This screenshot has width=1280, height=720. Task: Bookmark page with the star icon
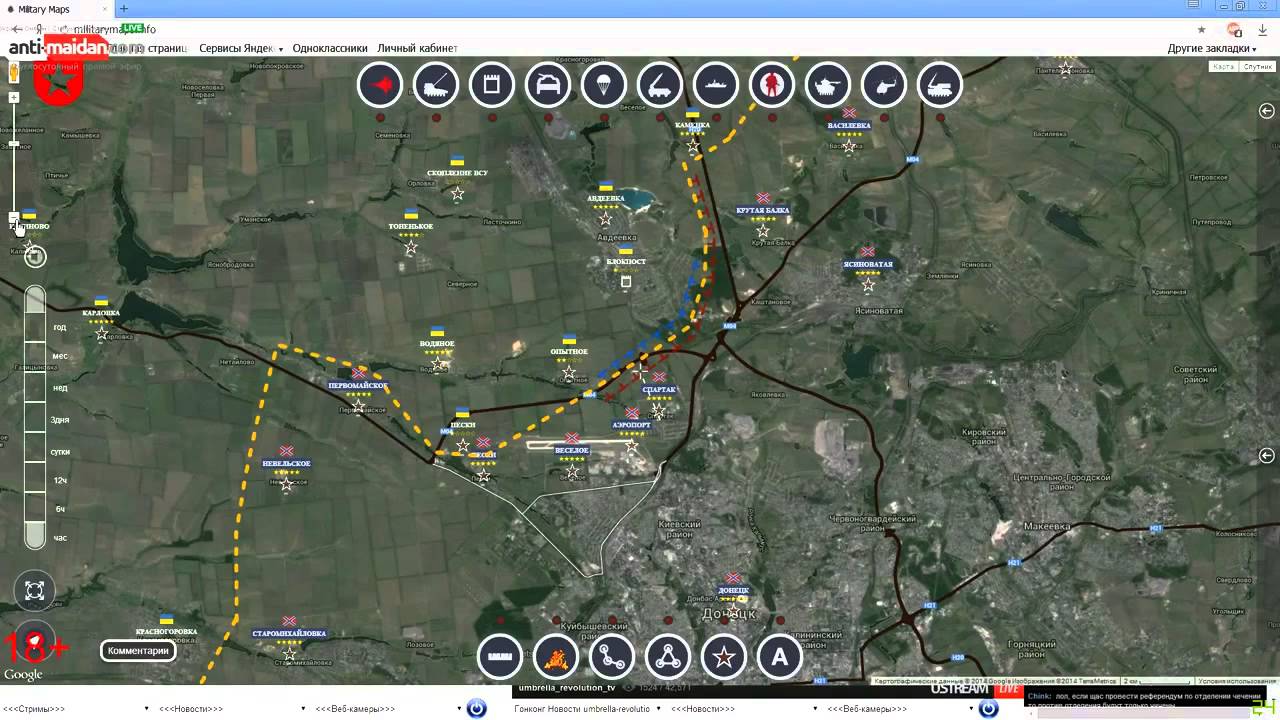[x=1202, y=29]
